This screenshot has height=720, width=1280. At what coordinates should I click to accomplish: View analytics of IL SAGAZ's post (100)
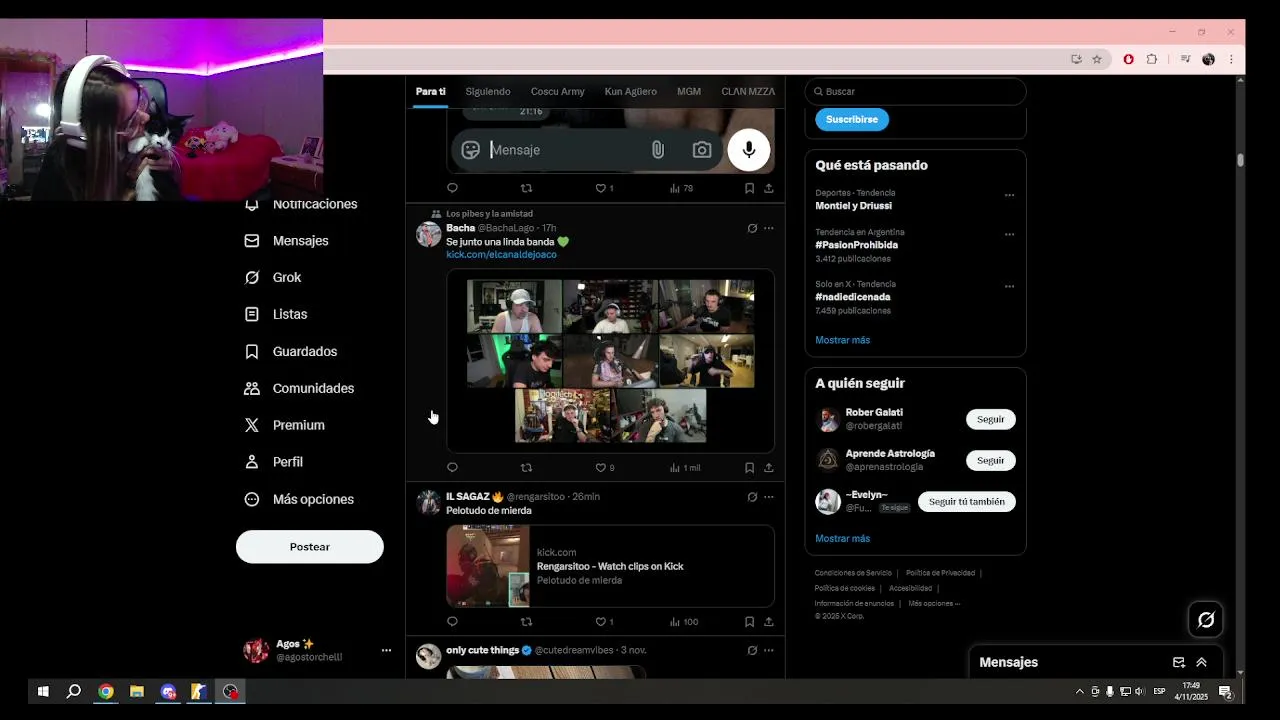pyautogui.click(x=684, y=621)
